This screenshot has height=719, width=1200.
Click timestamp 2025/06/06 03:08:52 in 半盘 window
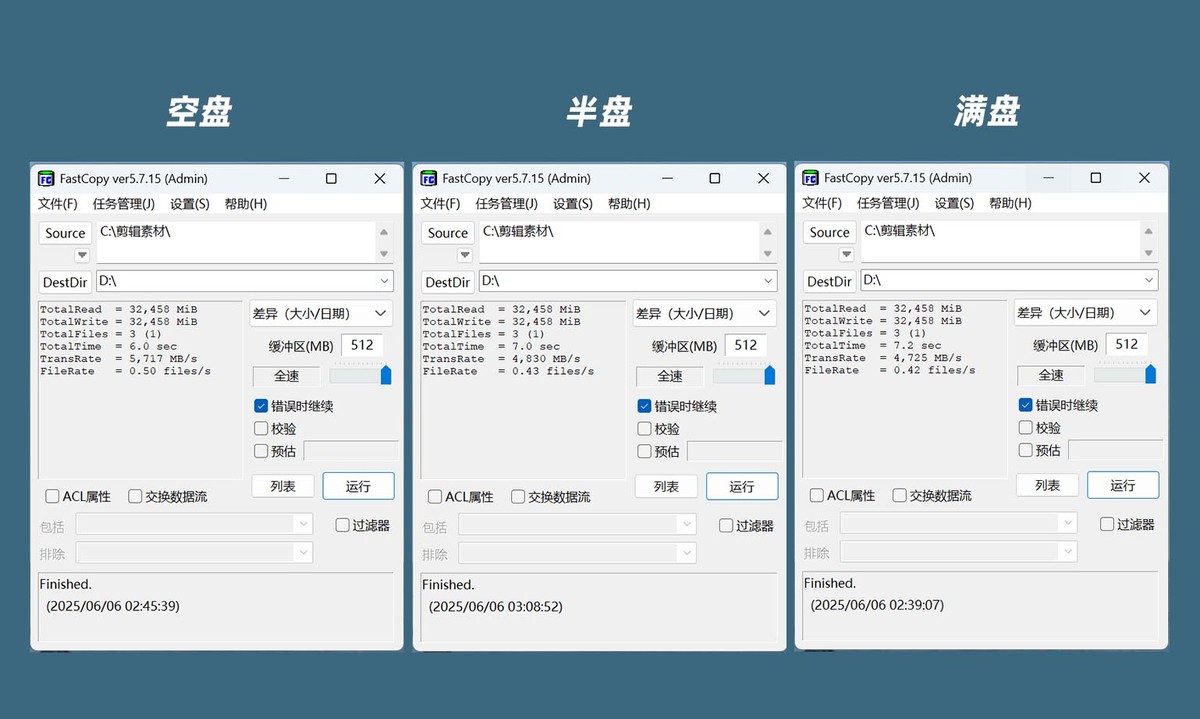click(x=496, y=607)
